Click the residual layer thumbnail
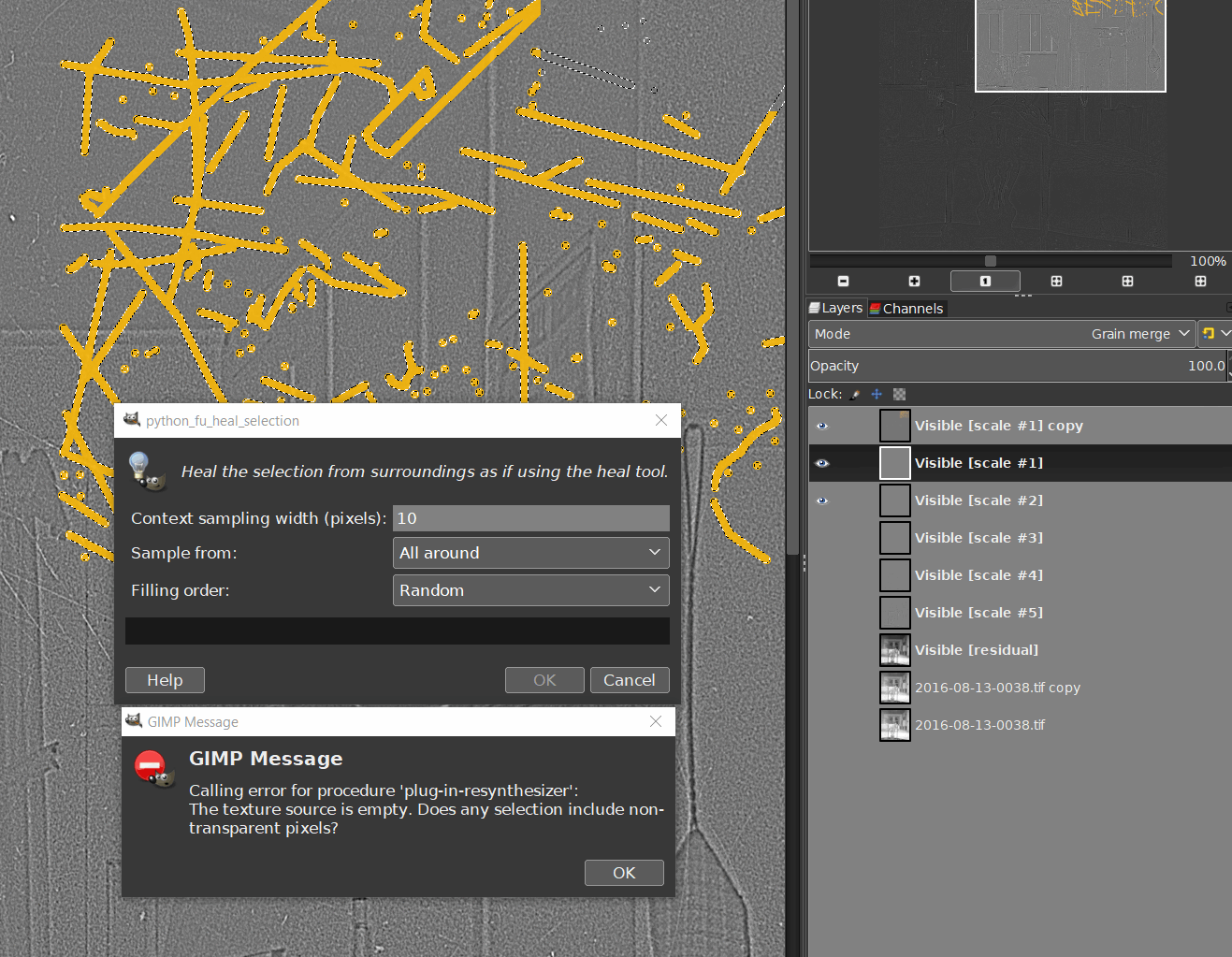The height and width of the screenshot is (957, 1232). pos(894,650)
